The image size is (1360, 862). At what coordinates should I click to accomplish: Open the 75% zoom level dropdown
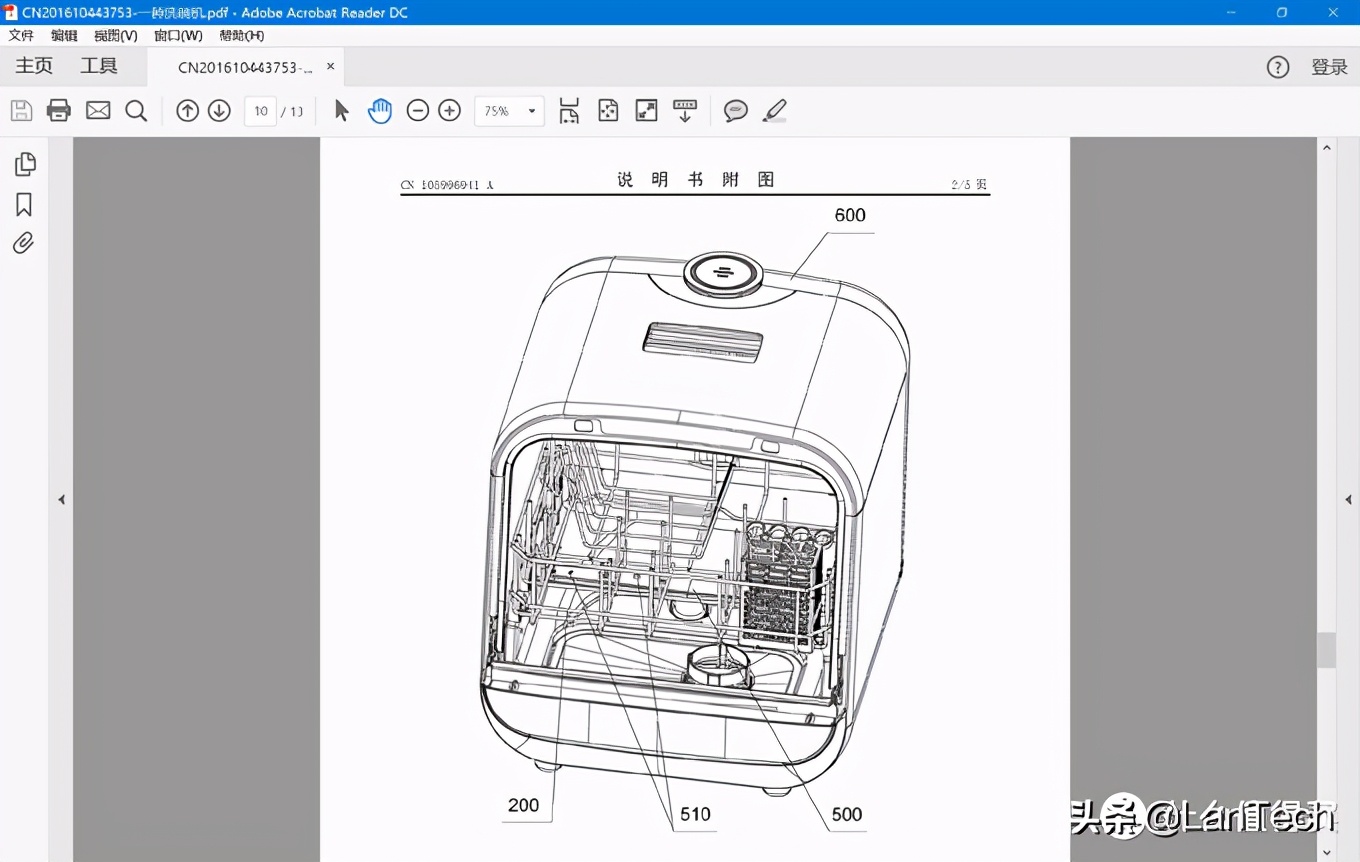tap(509, 111)
